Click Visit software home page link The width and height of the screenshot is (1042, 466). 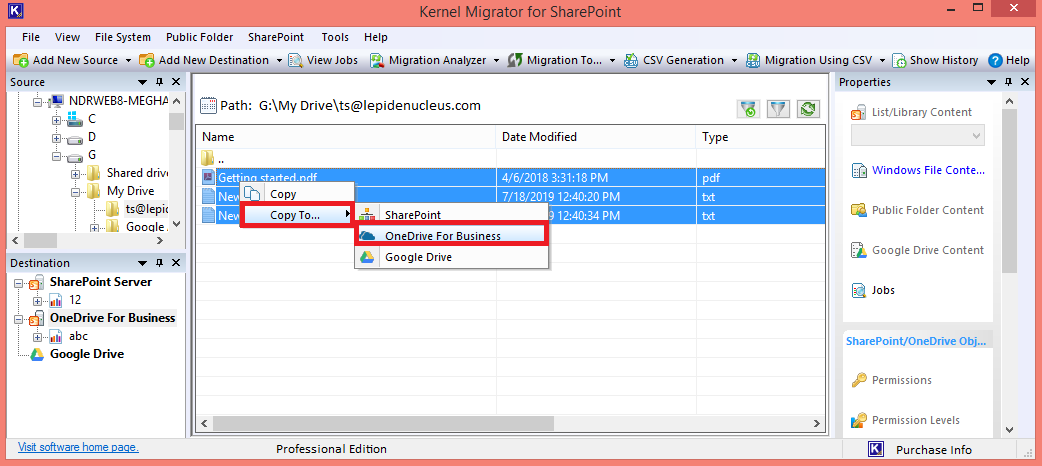[78, 447]
